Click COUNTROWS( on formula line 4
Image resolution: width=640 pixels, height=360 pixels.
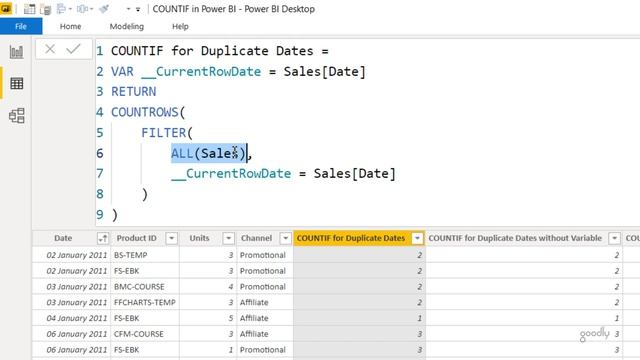[148, 112]
